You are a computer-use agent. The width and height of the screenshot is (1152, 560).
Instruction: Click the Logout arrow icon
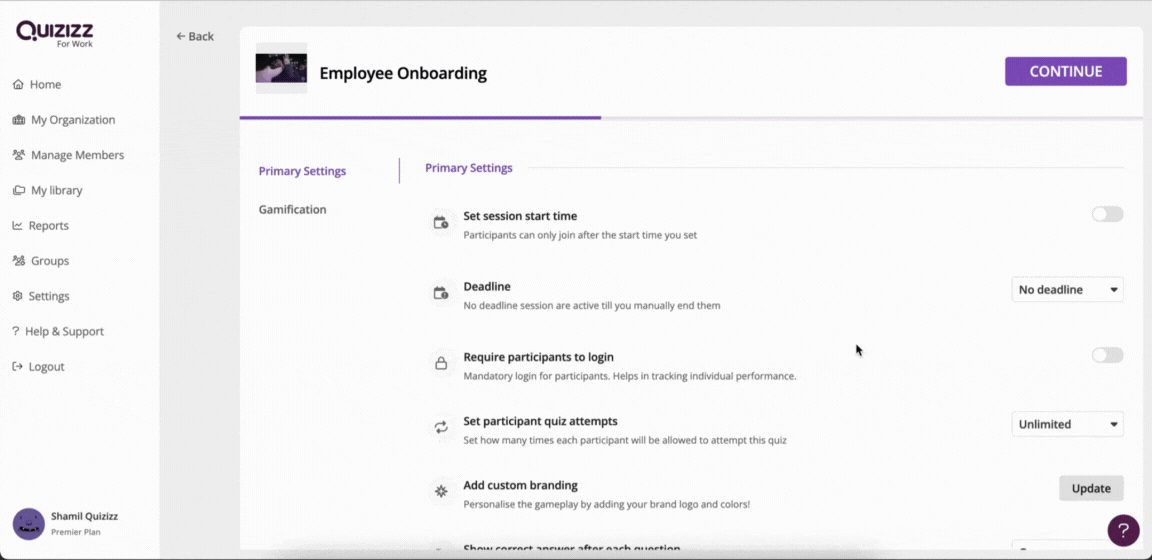pos(18,367)
